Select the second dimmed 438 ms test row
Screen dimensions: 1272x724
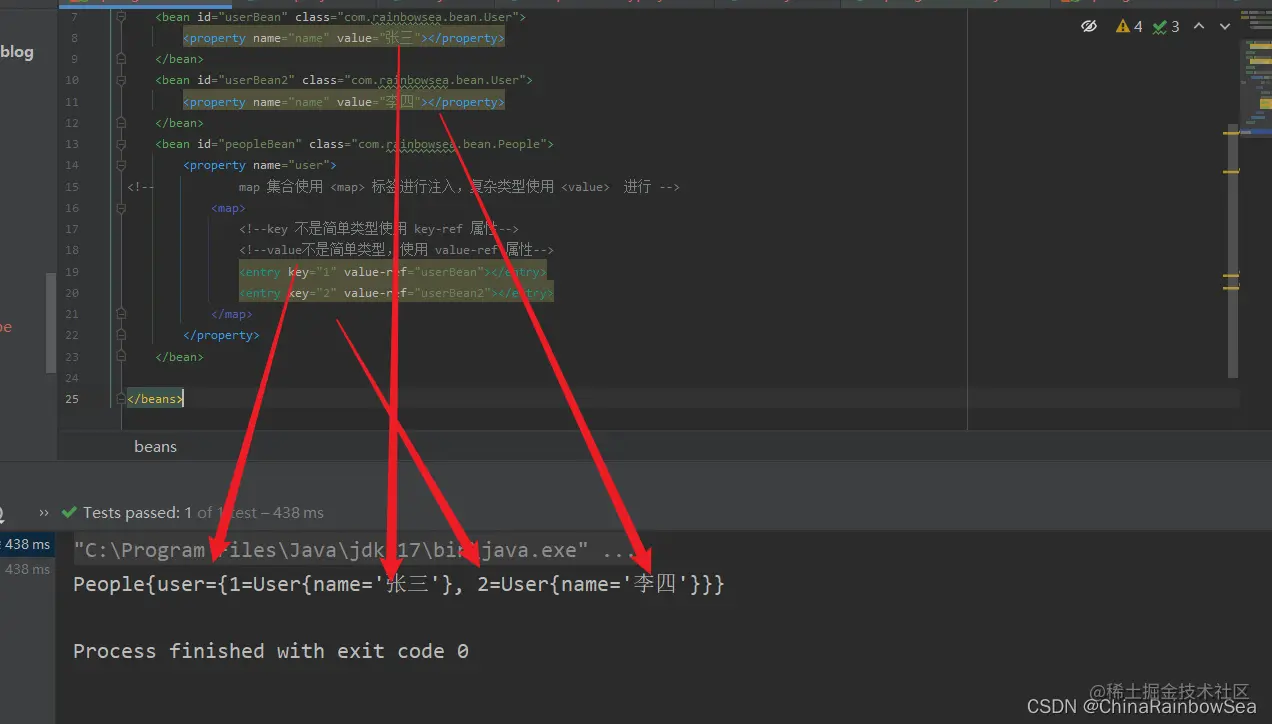click(27, 569)
